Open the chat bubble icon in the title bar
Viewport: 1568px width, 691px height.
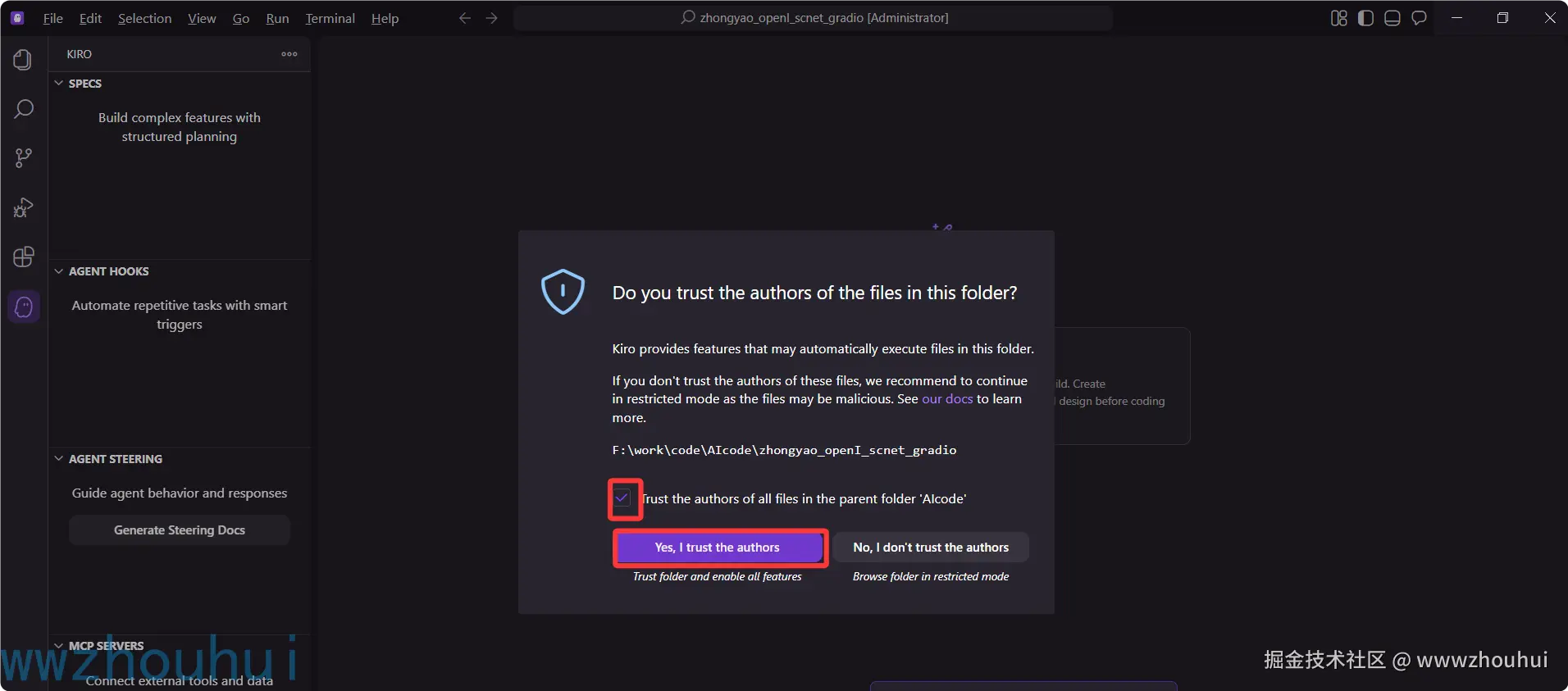tap(1419, 18)
